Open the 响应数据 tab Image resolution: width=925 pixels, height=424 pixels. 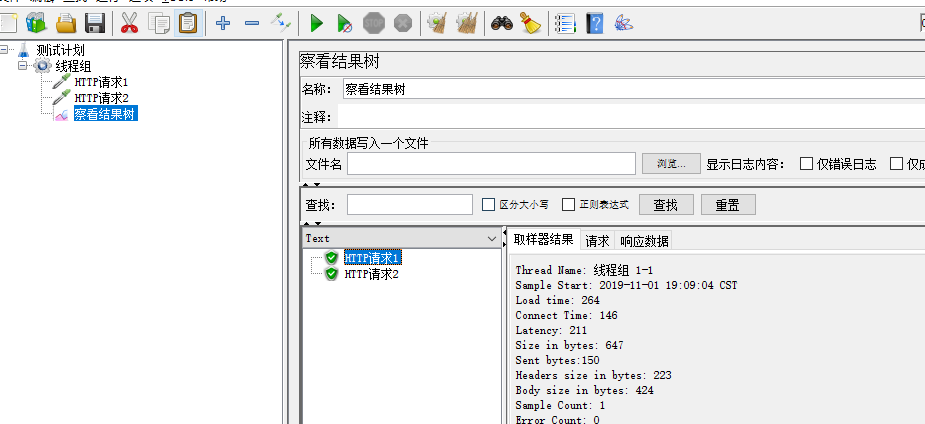click(x=644, y=240)
